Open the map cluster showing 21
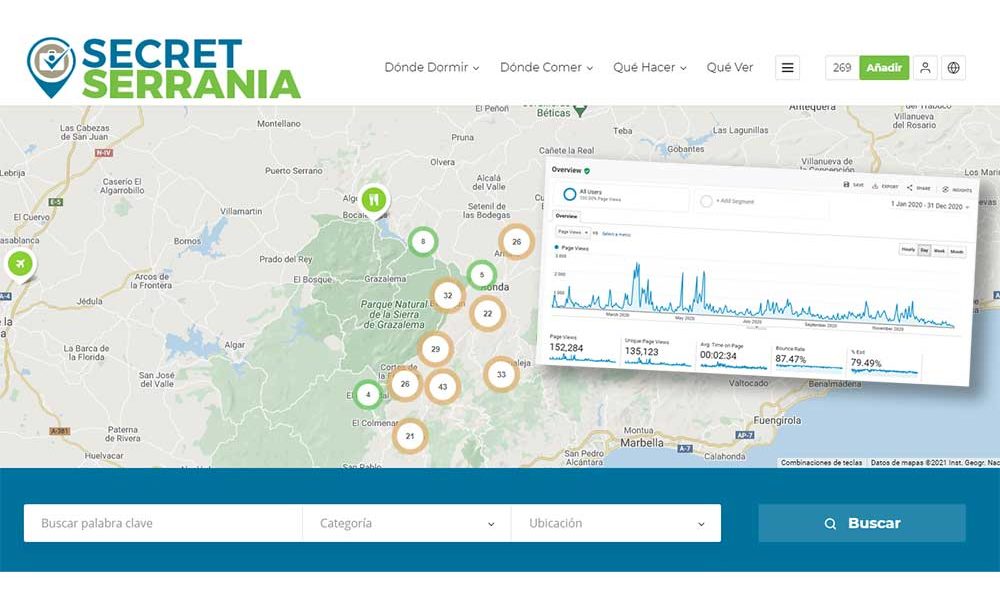The image size is (1000, 600). [x=409, y=436]
